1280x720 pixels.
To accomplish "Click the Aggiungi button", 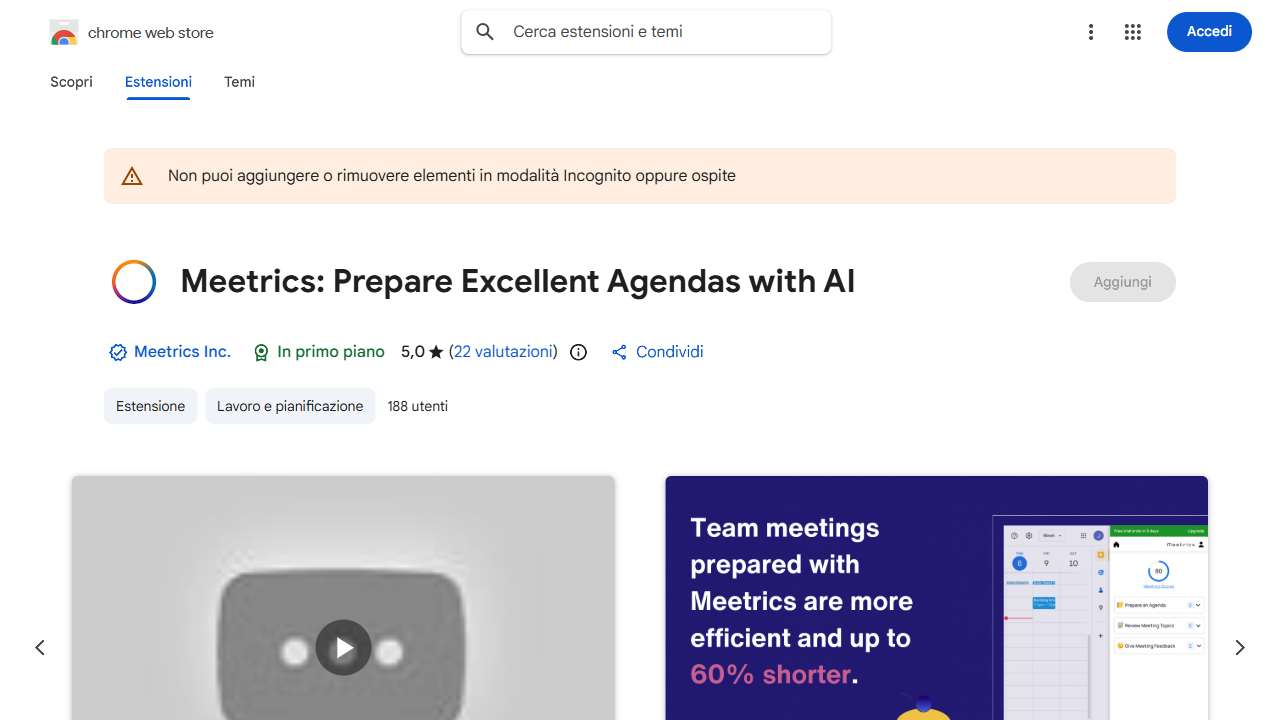I will [x=1123, y=282].
